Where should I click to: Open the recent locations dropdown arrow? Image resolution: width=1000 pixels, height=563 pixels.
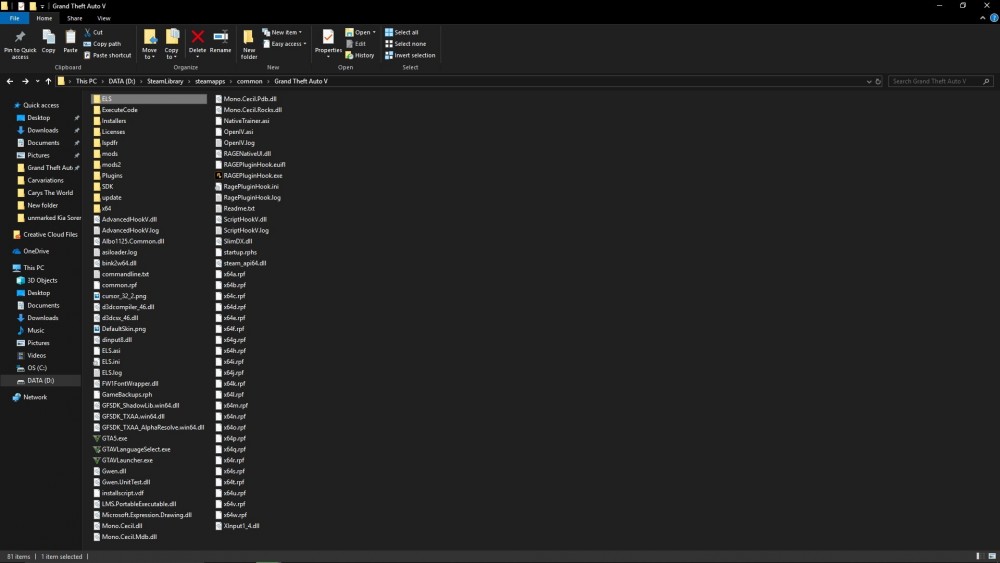click(x=37, y=81)
